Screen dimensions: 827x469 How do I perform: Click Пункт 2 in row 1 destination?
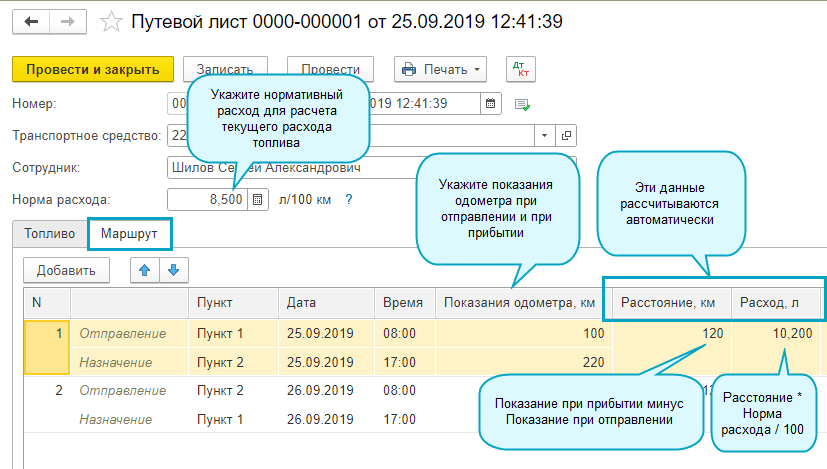tap(220, 362)
